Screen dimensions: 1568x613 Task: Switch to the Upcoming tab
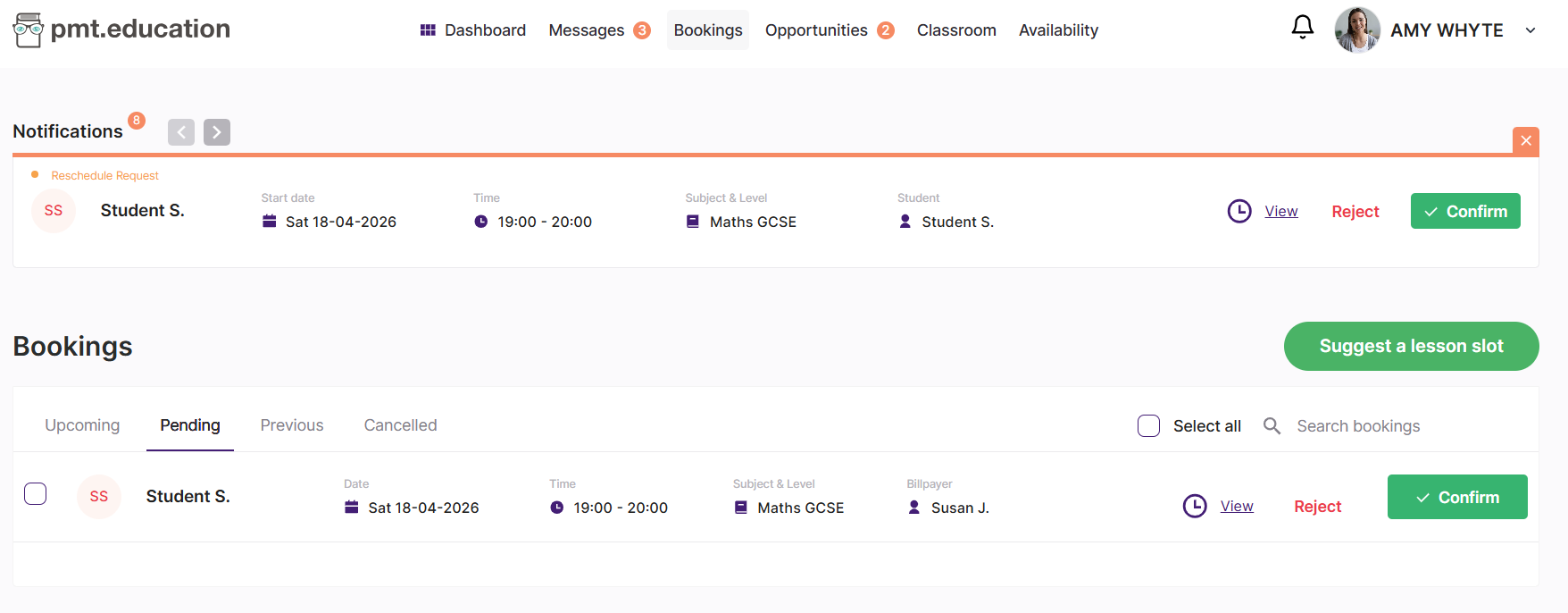(x=82, y=425)
